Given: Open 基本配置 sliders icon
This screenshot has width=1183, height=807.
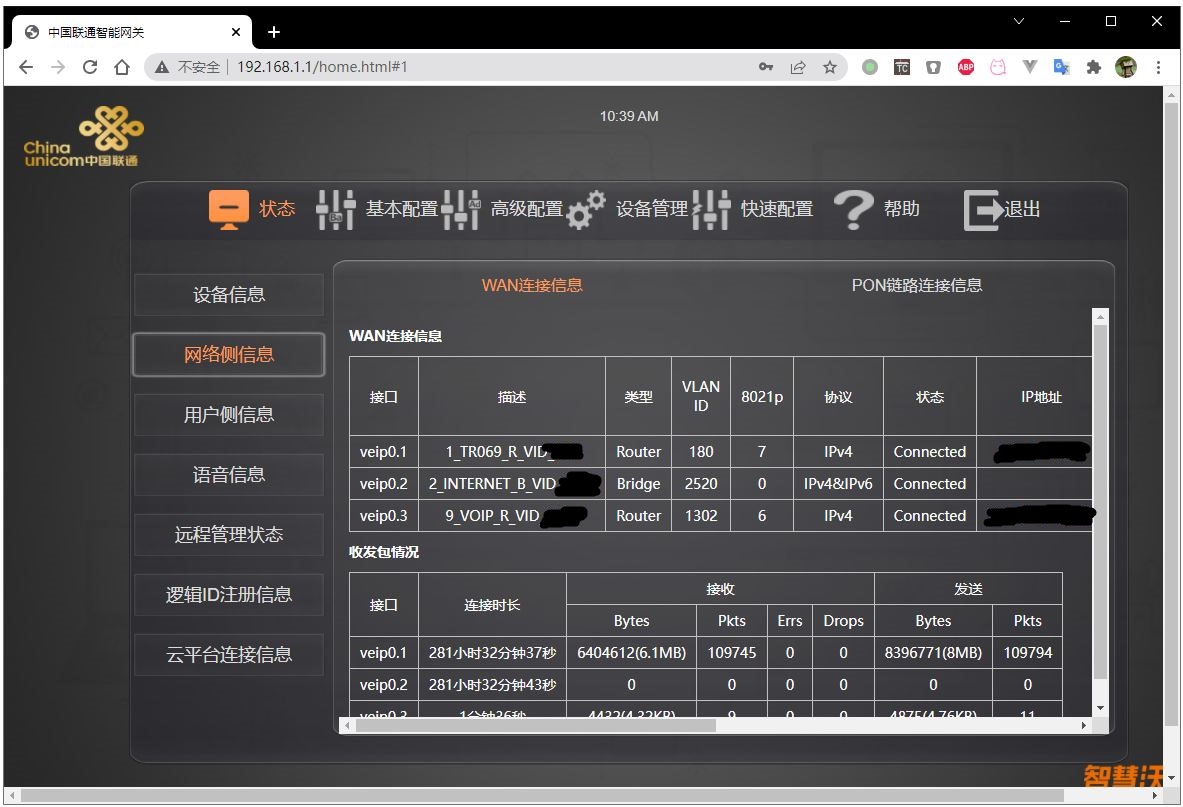Looking at the screenshot, I should pyautogui.click(x=336, y=209).
